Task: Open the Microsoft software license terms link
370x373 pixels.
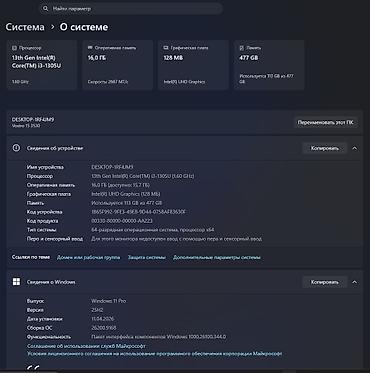Action: pyautogui.click(x=155, y=353)
